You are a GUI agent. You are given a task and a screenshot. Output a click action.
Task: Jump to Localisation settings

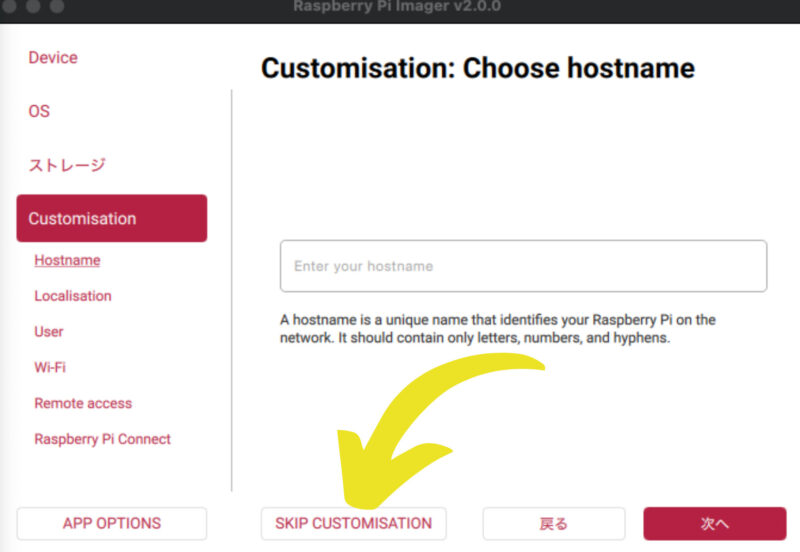tap(73, 296)
